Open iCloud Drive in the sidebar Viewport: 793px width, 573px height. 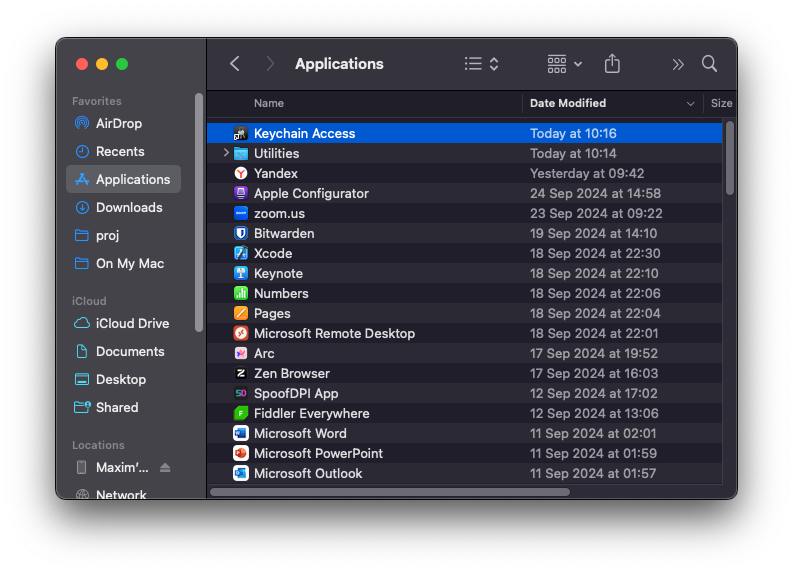pyautogui.click(x=123, y=323)
